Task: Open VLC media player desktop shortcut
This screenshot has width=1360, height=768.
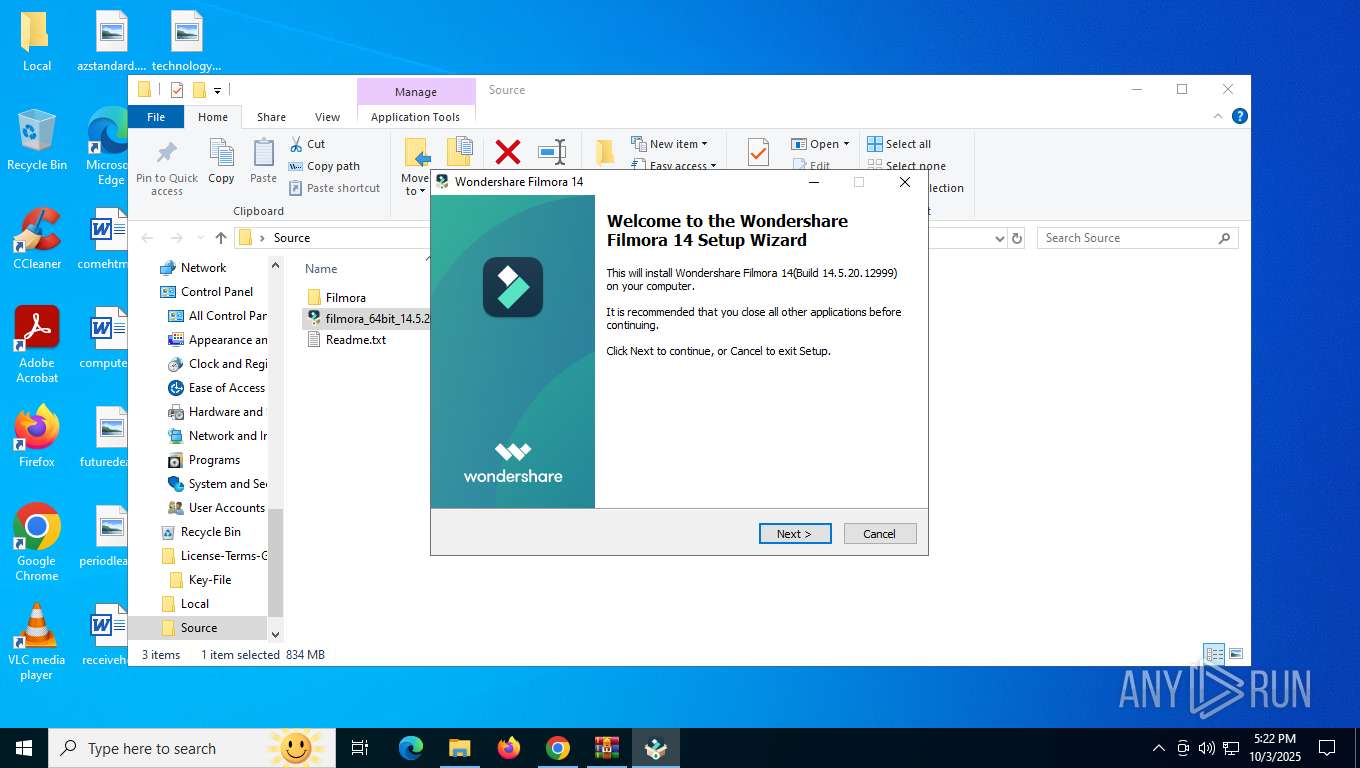Action: [x=37, y=642]
